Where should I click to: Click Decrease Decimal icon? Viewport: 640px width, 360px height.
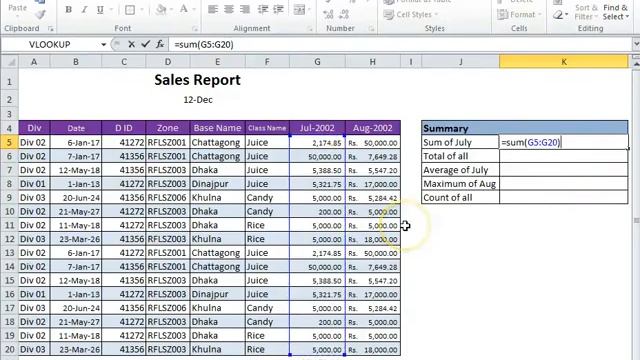(x=344, y=15)
